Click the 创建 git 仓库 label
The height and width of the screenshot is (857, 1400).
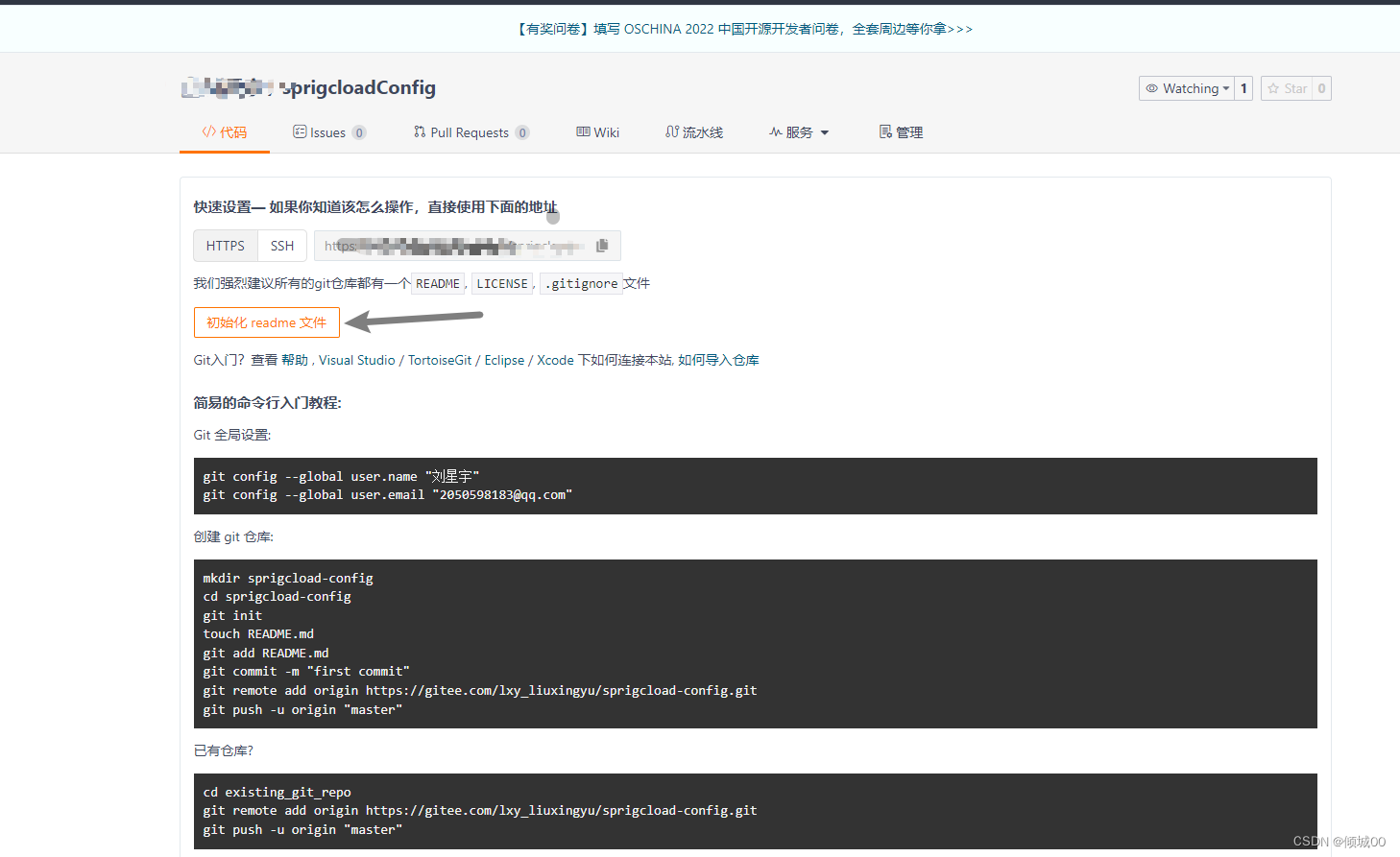pos(233,536)
